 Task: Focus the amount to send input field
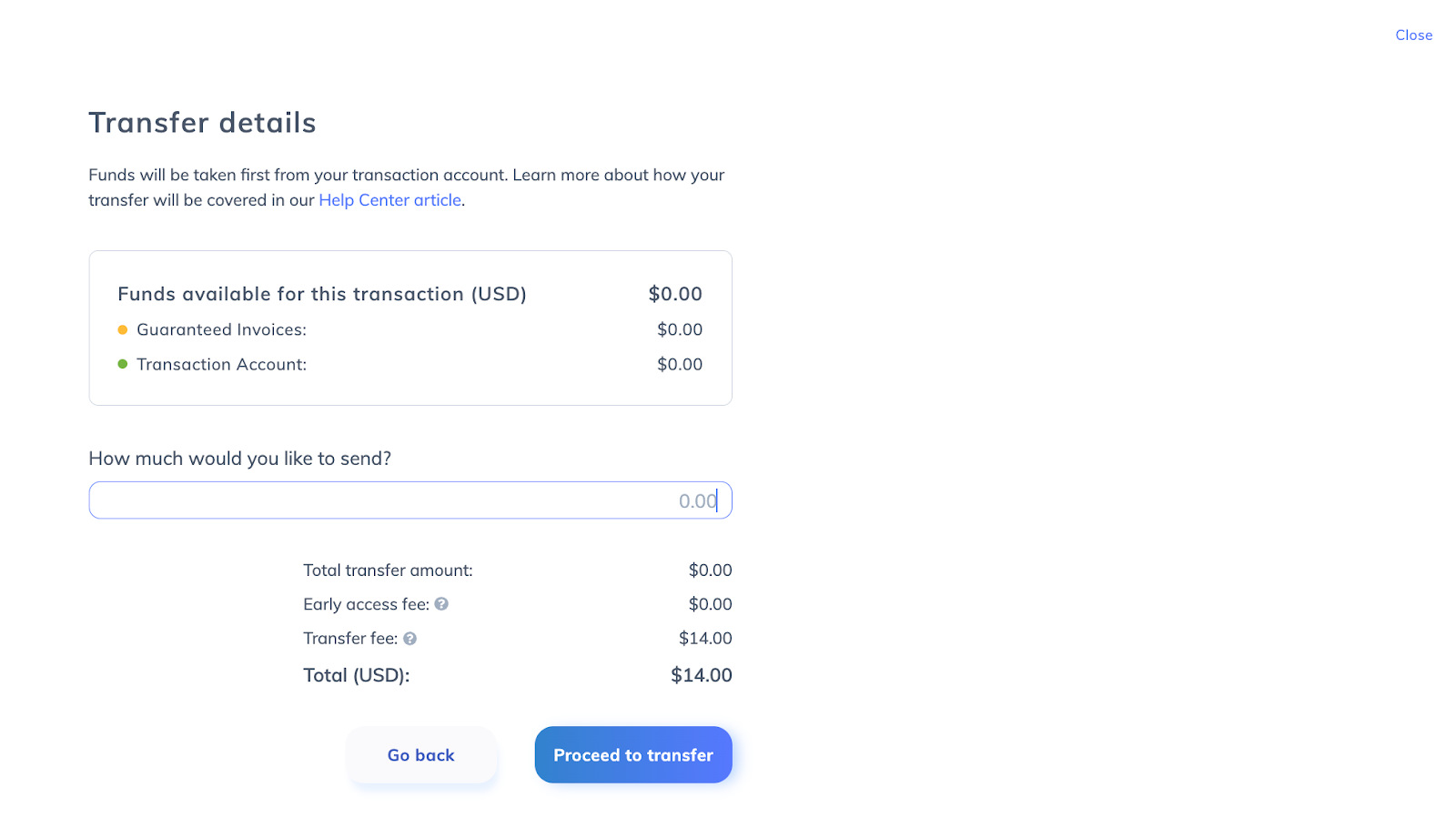click(x=409, y=500)
